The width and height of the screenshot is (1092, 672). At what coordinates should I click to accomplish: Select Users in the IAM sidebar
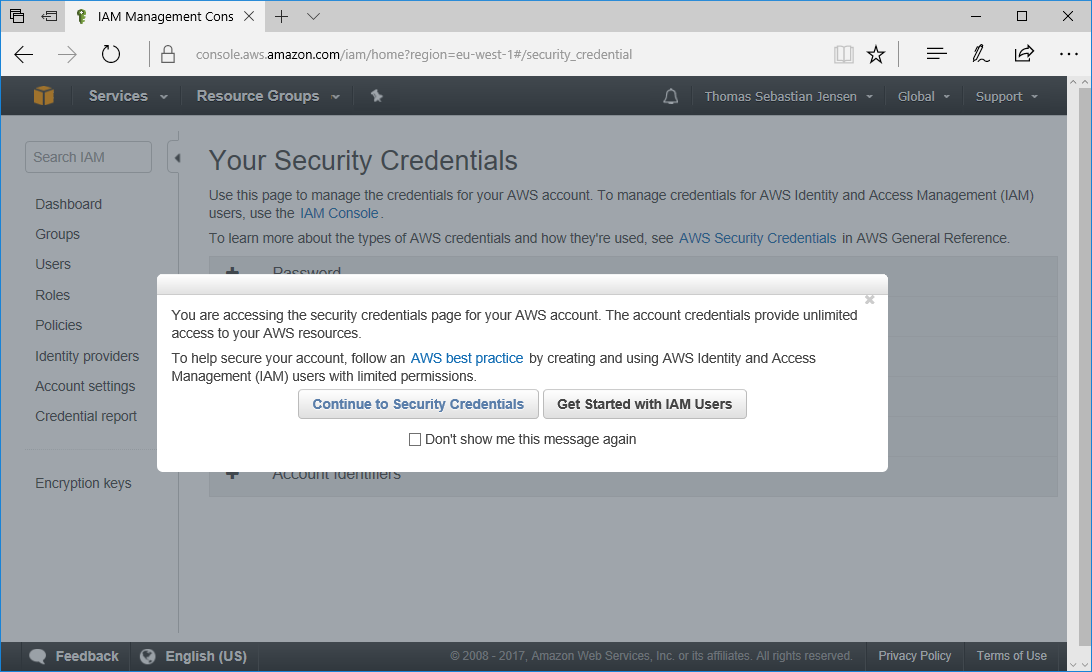[53, 264]
